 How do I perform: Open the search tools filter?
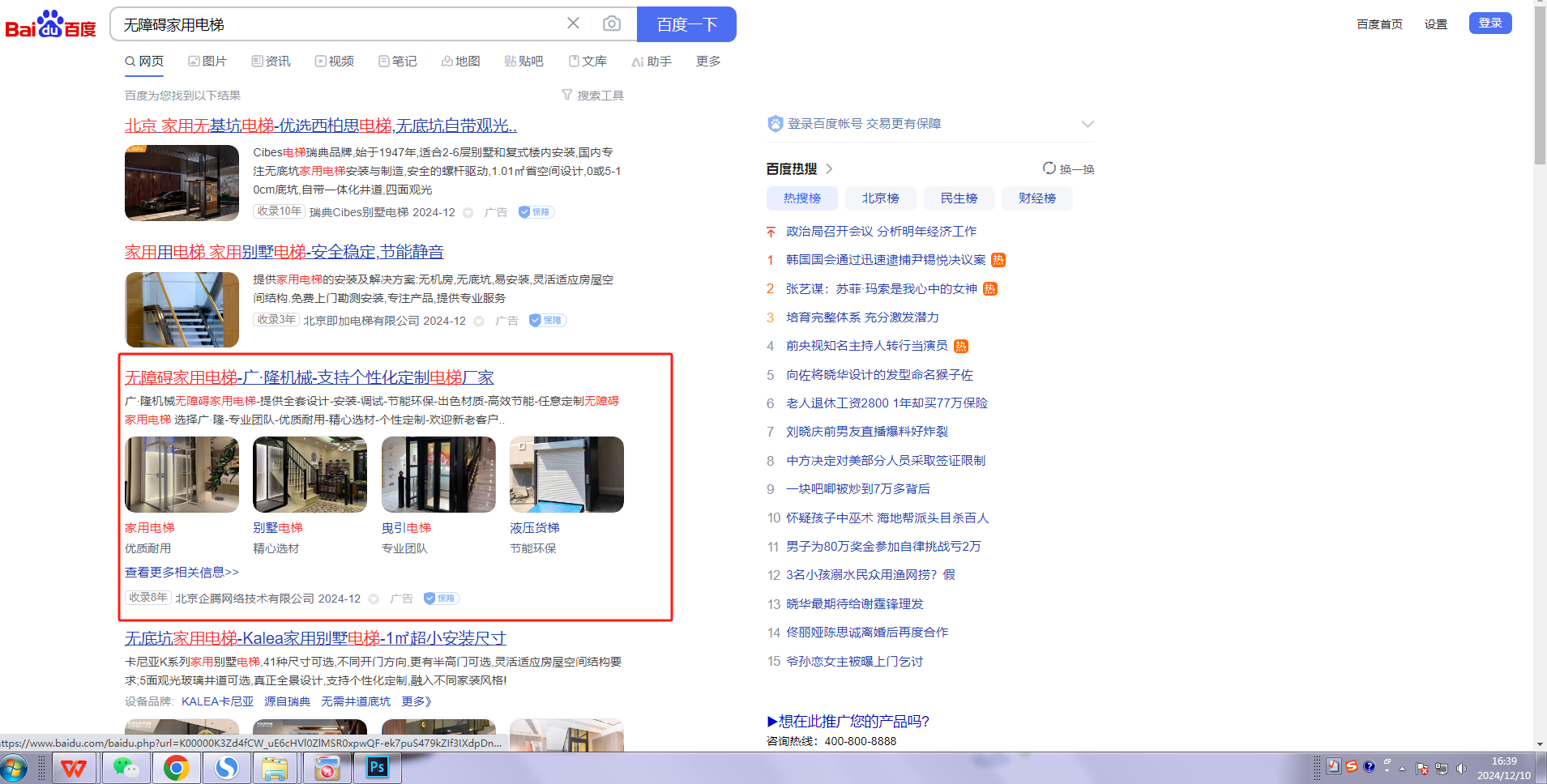[592, 96]
